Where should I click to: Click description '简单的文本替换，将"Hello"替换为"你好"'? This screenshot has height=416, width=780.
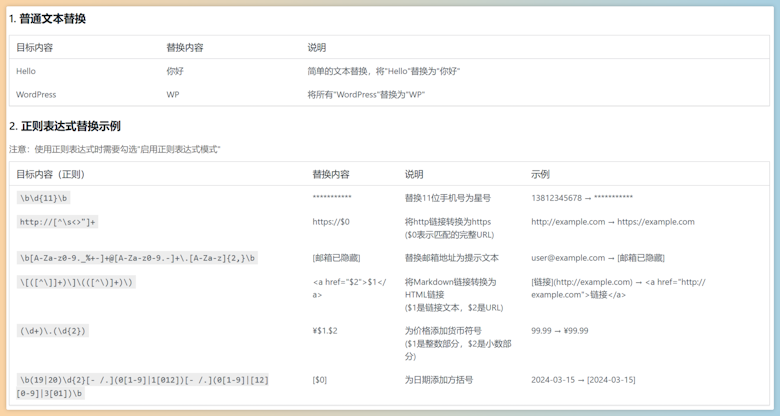point(384,71)
